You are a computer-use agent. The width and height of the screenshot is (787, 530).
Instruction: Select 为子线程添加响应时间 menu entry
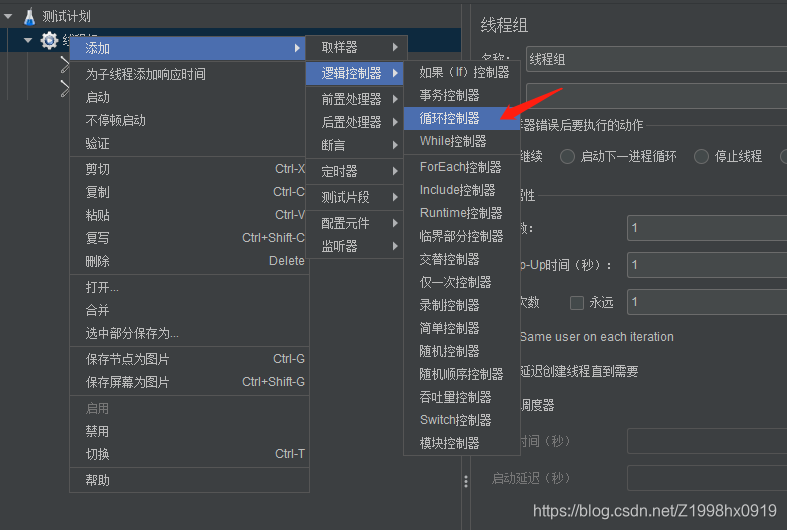pyautogui.click(x=189, y=74)
